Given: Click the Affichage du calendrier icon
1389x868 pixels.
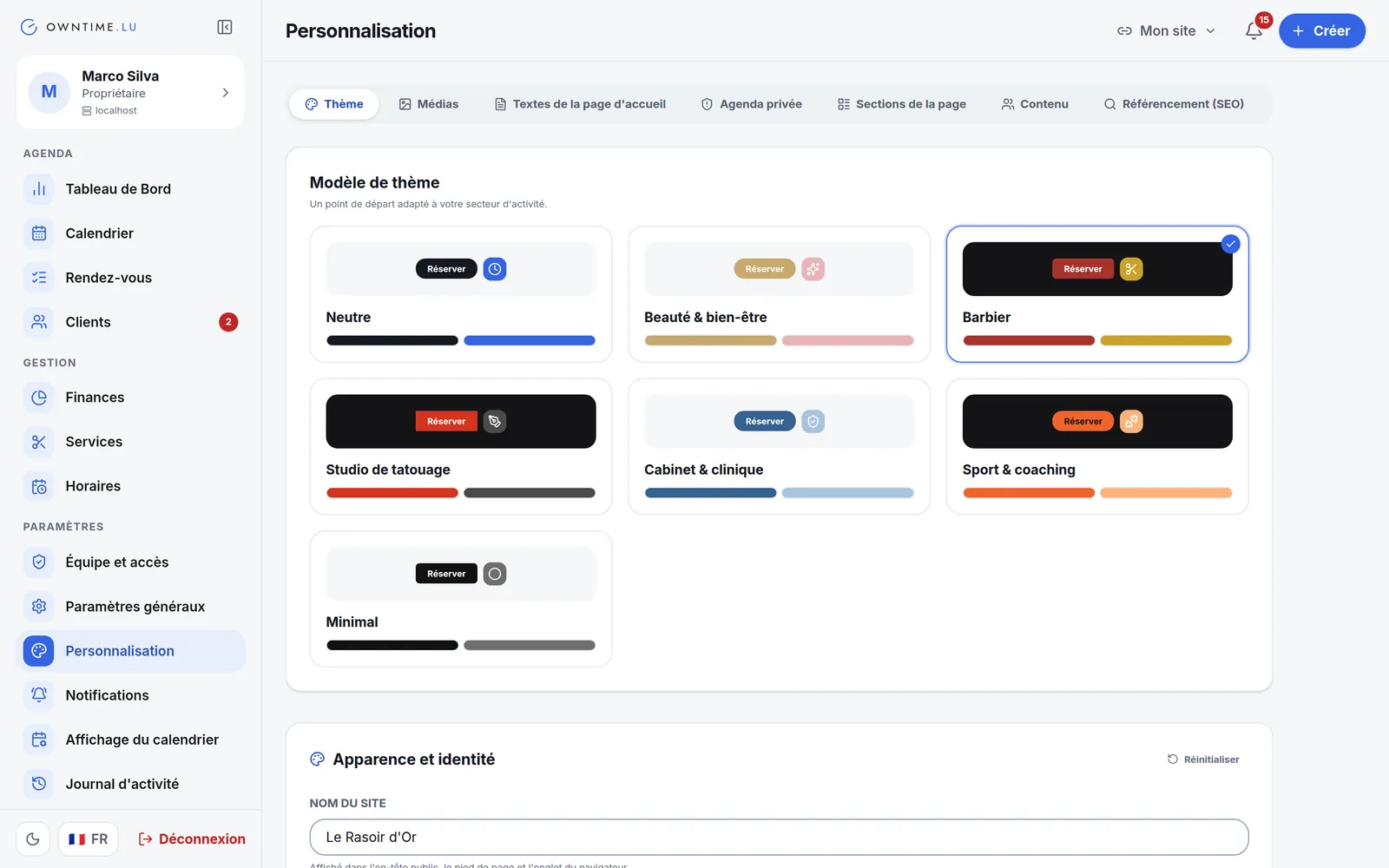Looking at the screenshot, I should [39, 740].
